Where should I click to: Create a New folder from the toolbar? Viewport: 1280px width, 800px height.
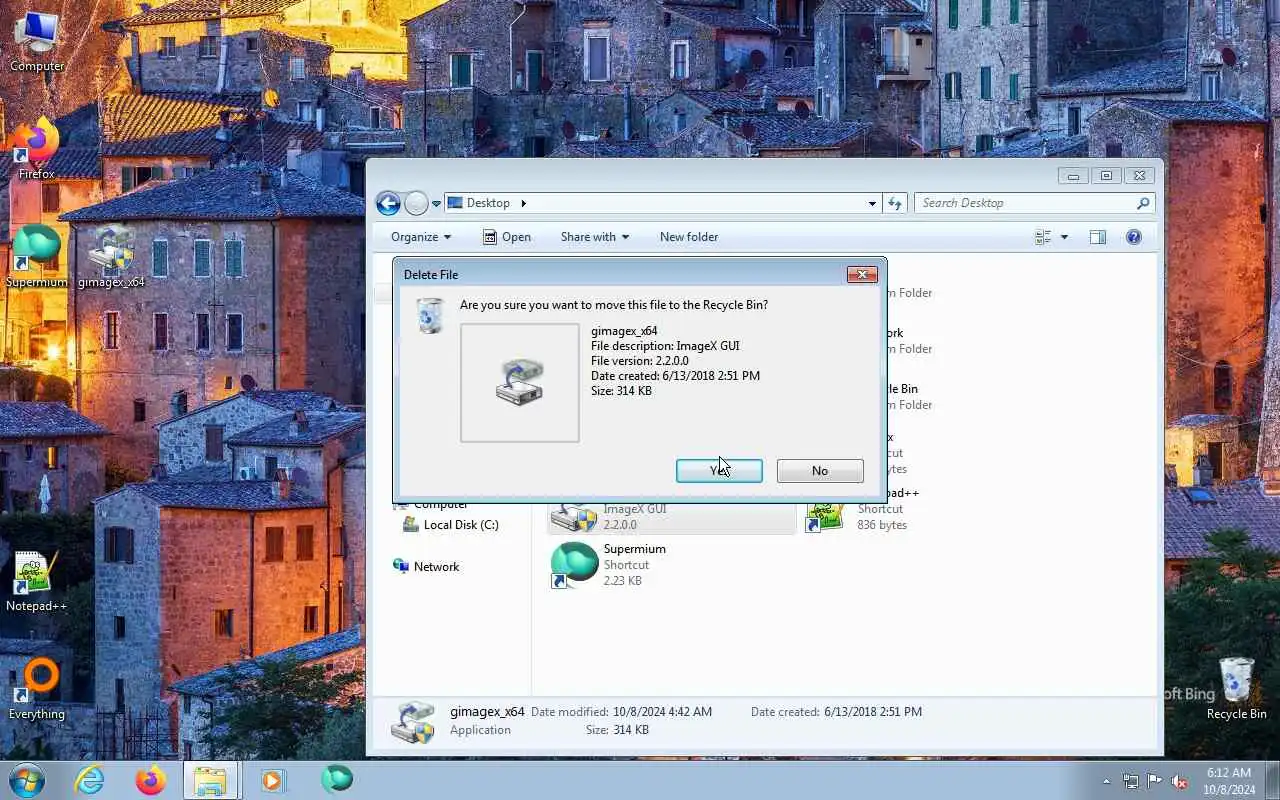(689, 237)
